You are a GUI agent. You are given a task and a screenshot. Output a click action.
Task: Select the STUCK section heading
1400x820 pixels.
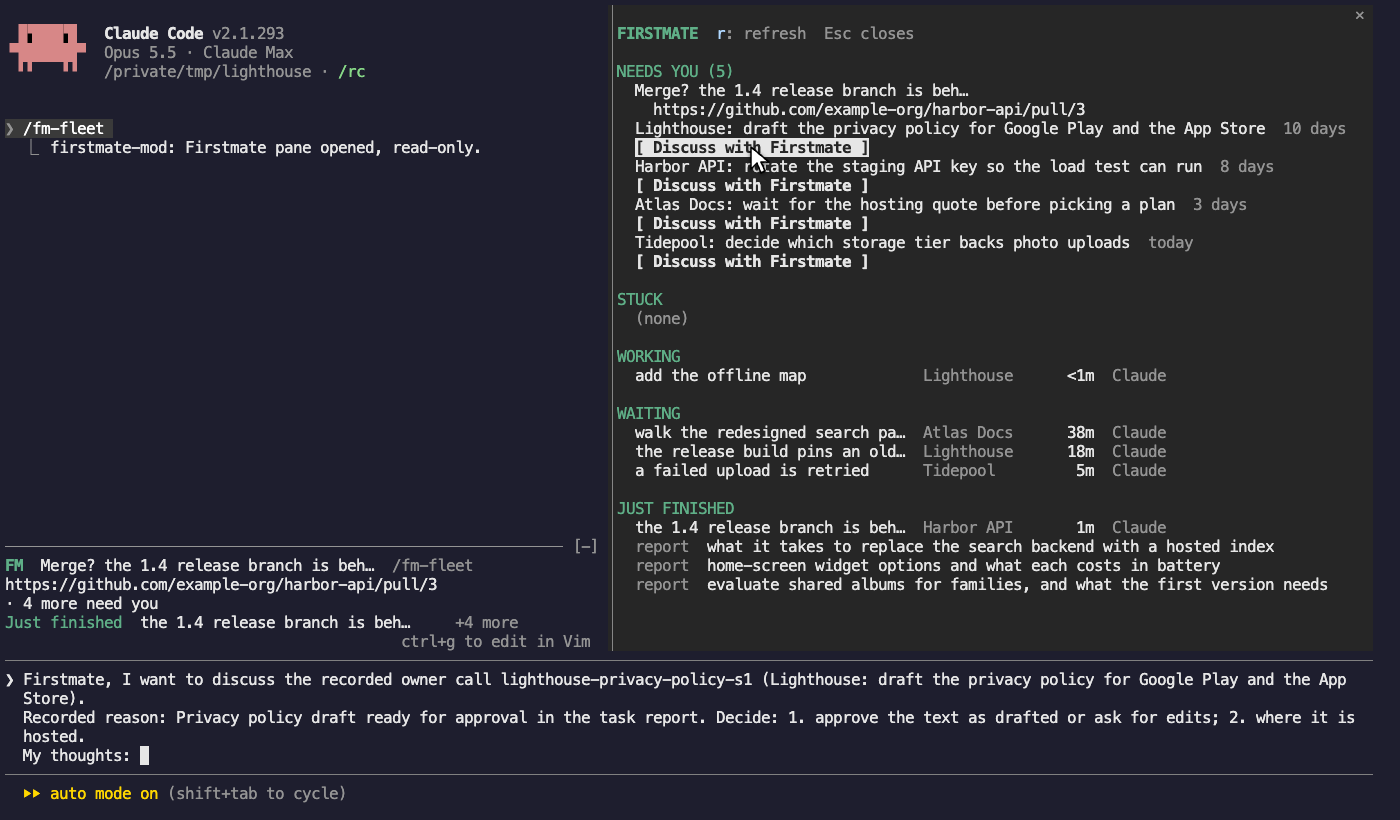(x=640, y=299)
